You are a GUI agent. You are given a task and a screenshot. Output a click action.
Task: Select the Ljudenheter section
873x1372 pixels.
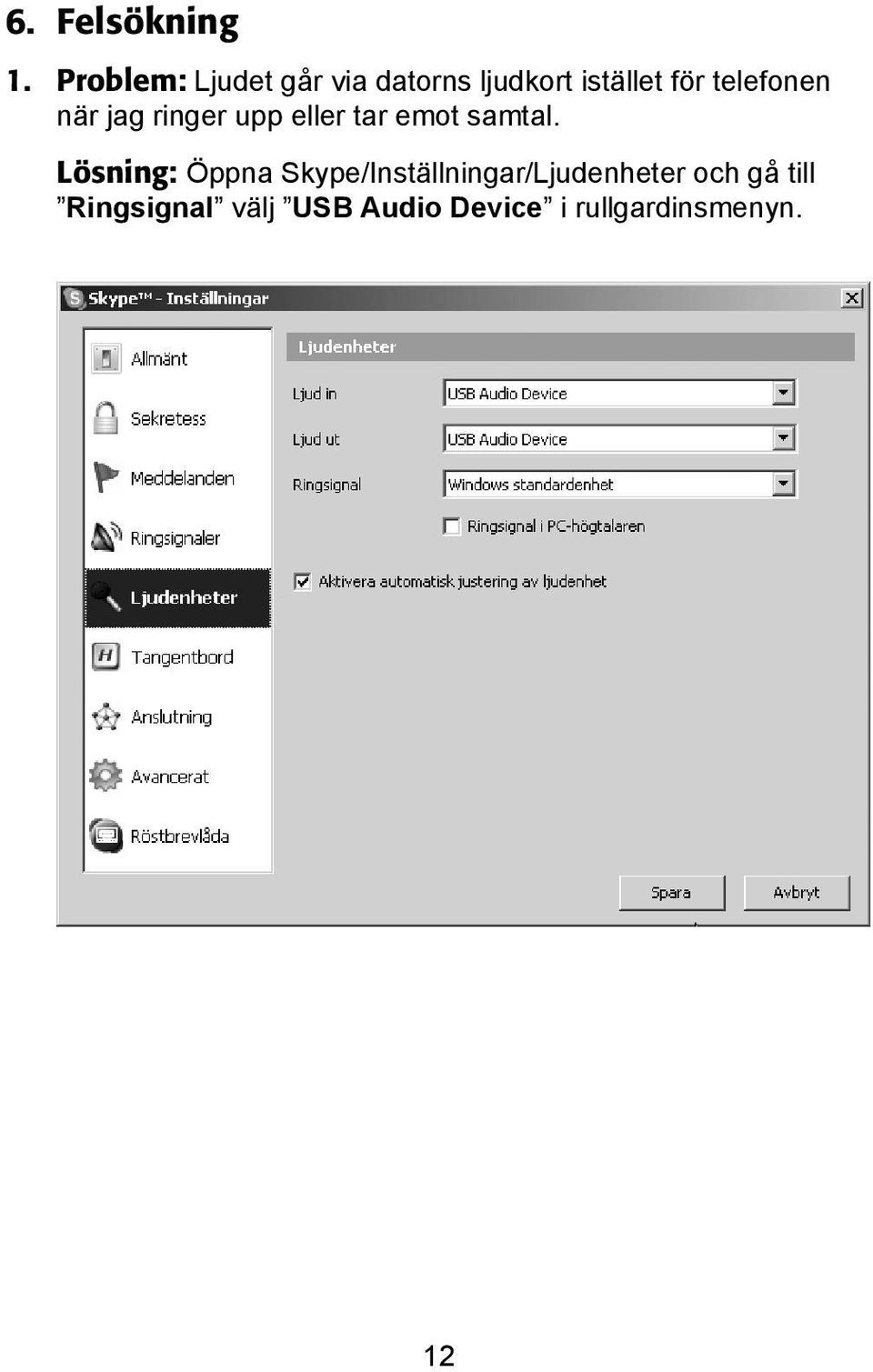pos(178,597)
